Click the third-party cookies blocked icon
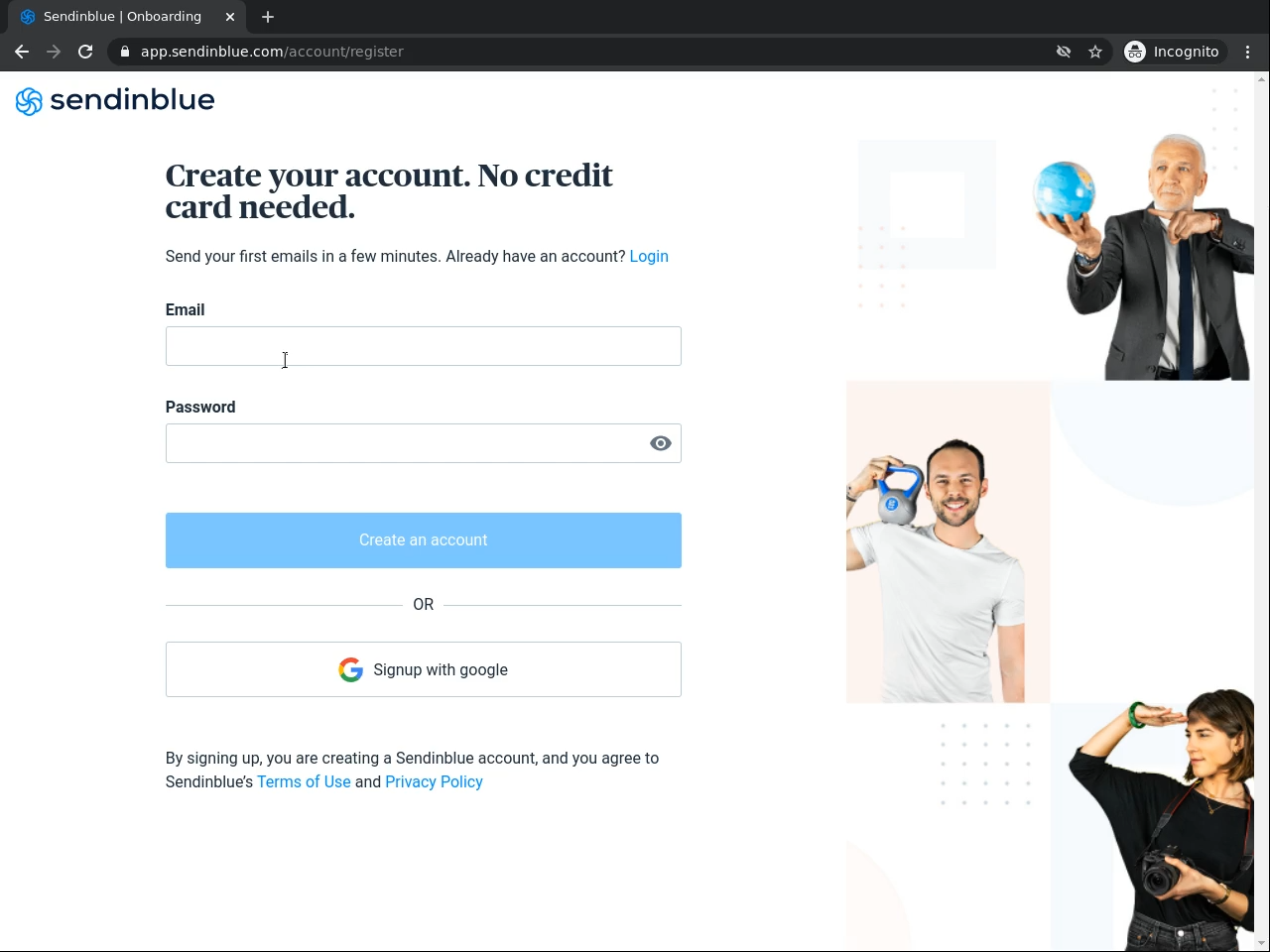This screenshot has height=952, width=1270. (1064, 52)
